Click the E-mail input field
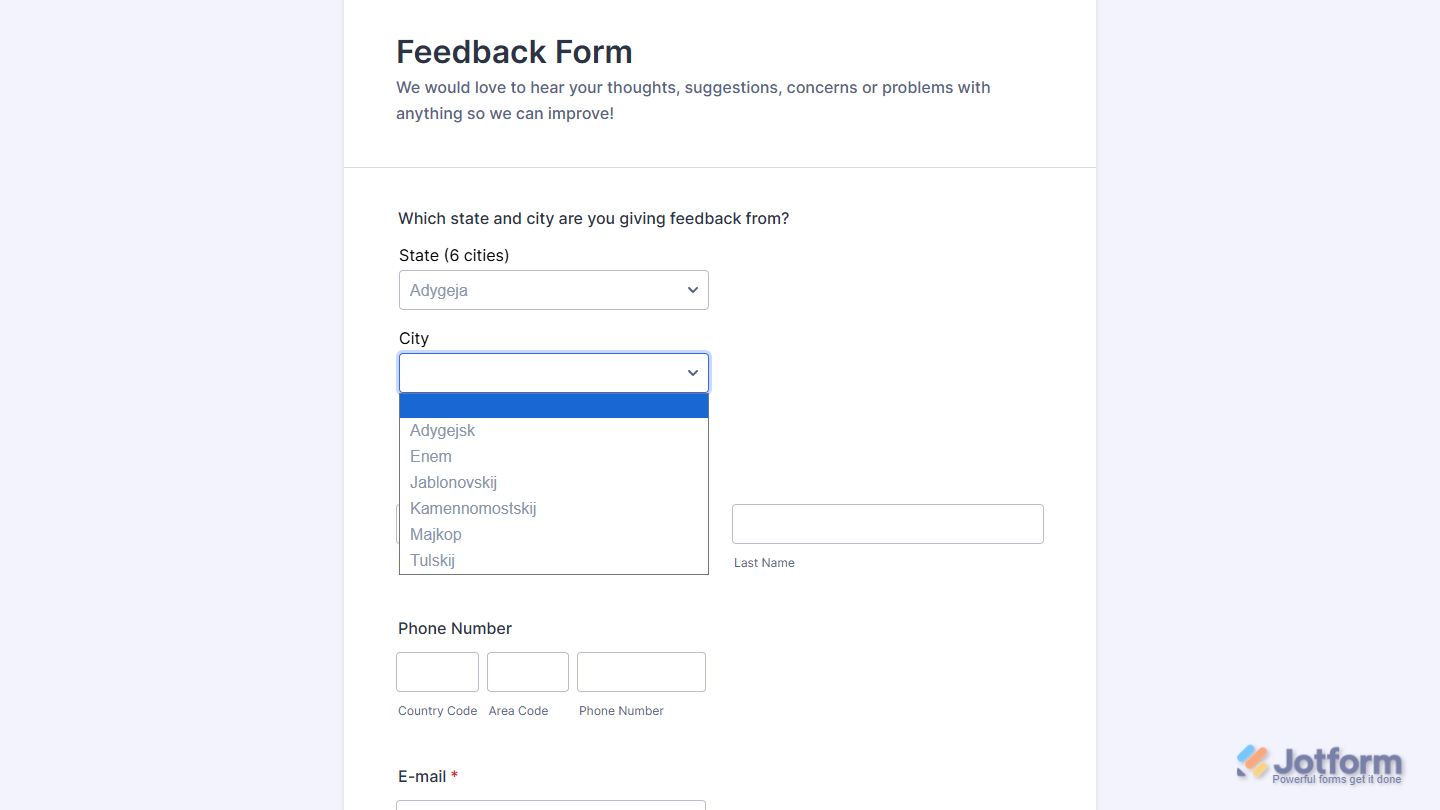 click(550, 806)
